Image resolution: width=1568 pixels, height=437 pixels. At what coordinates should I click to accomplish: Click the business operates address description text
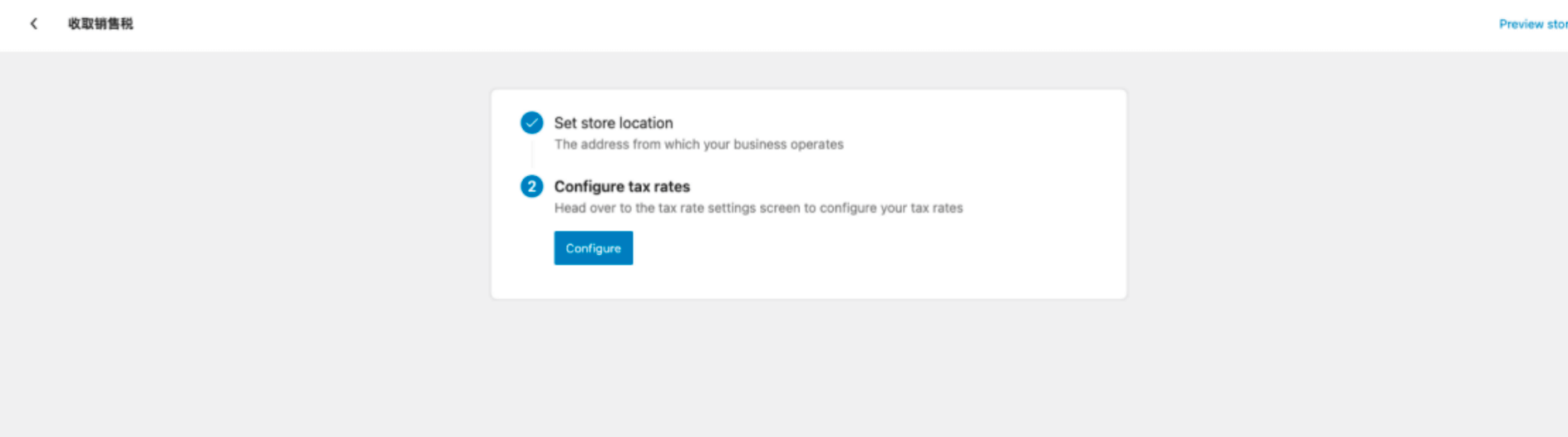699,145
